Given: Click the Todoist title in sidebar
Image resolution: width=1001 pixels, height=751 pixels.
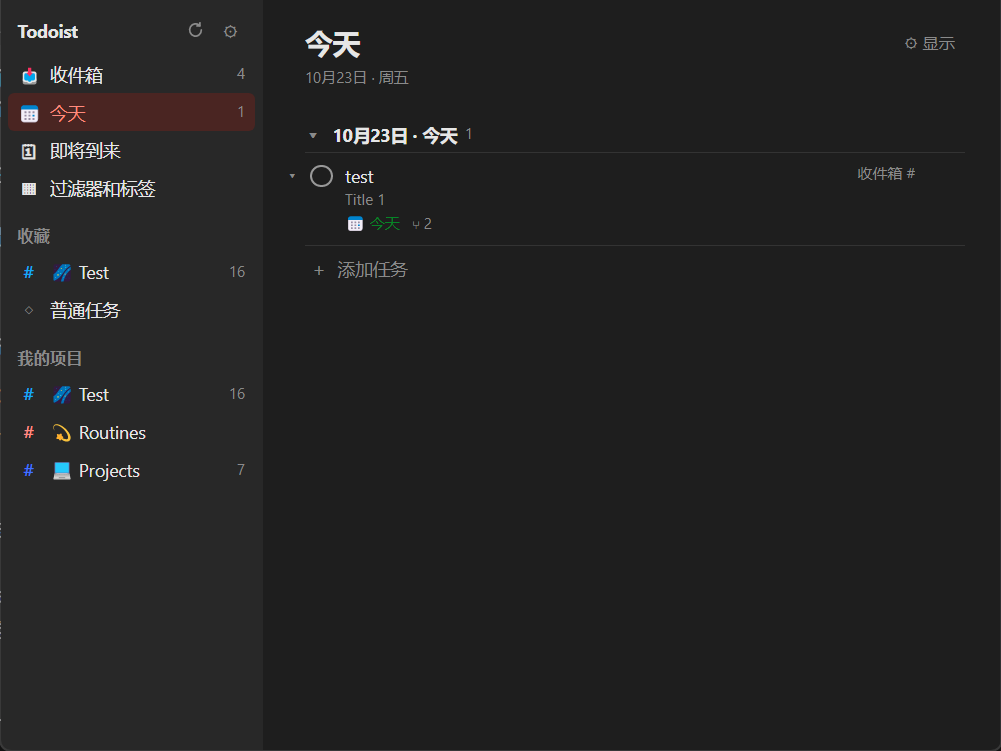Looking at the screenshot, I should 48,31.
